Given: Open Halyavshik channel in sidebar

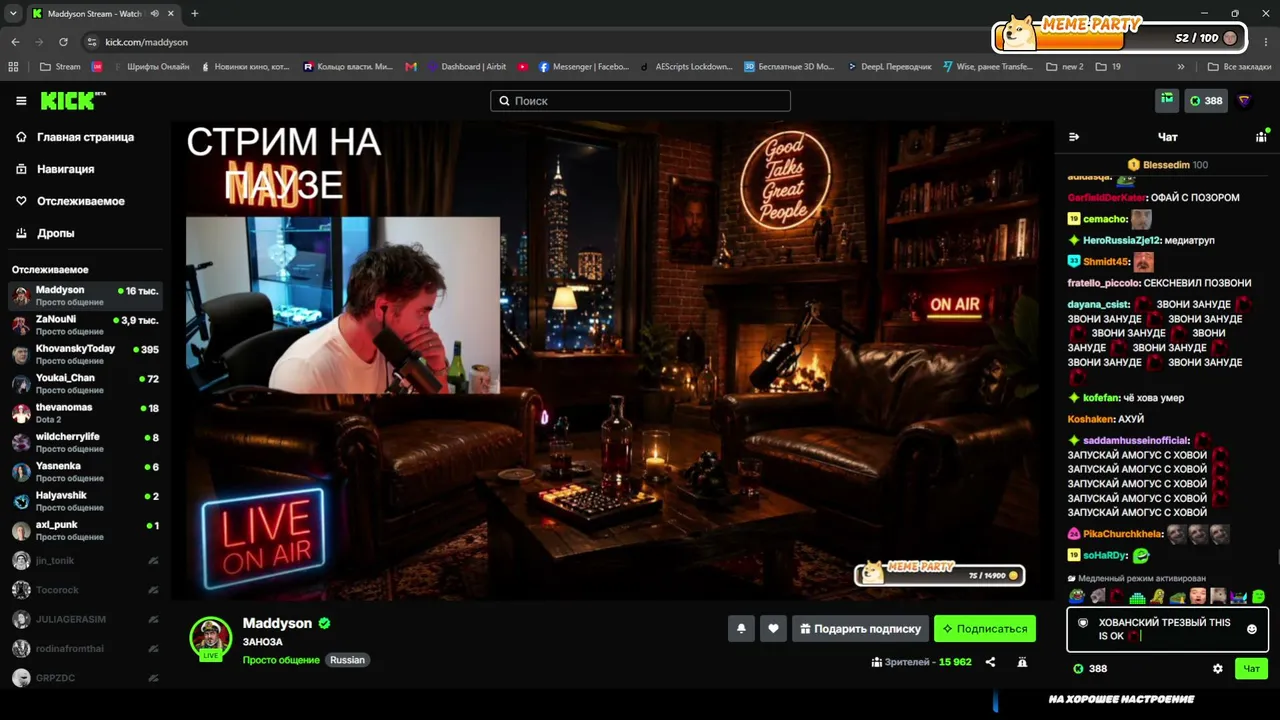Looking at the screenshot, I should pyautogui.click(x=85, y=501).
